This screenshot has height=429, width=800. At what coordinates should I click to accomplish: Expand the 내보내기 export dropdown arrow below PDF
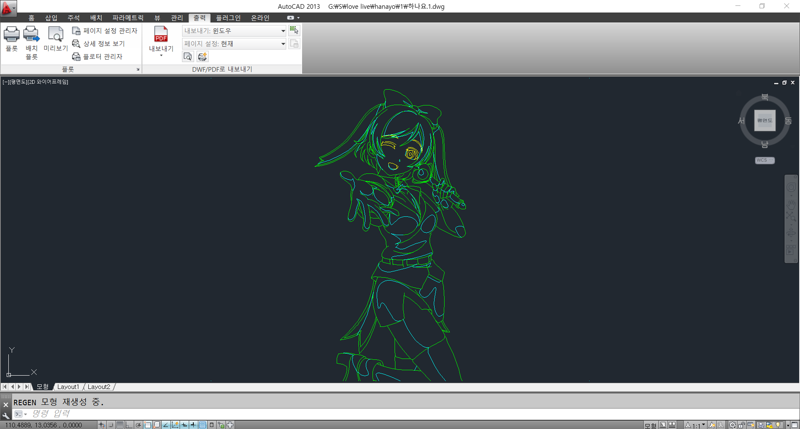pyautogui.click(x=161, y=55)
